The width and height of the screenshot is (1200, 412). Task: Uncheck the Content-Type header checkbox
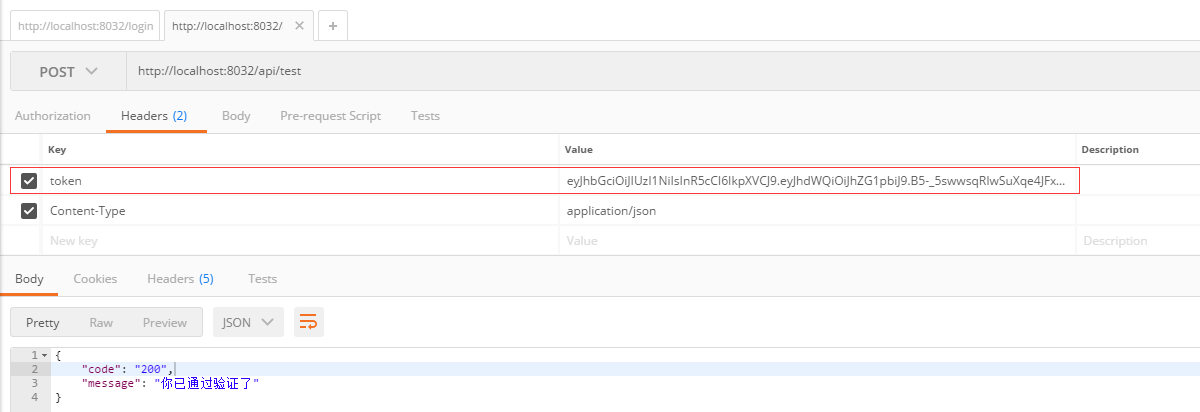(29, 211)
